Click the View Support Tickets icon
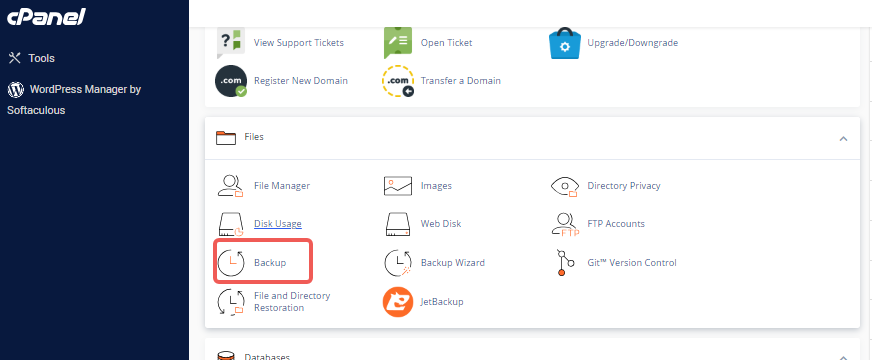 coord(230,43)
